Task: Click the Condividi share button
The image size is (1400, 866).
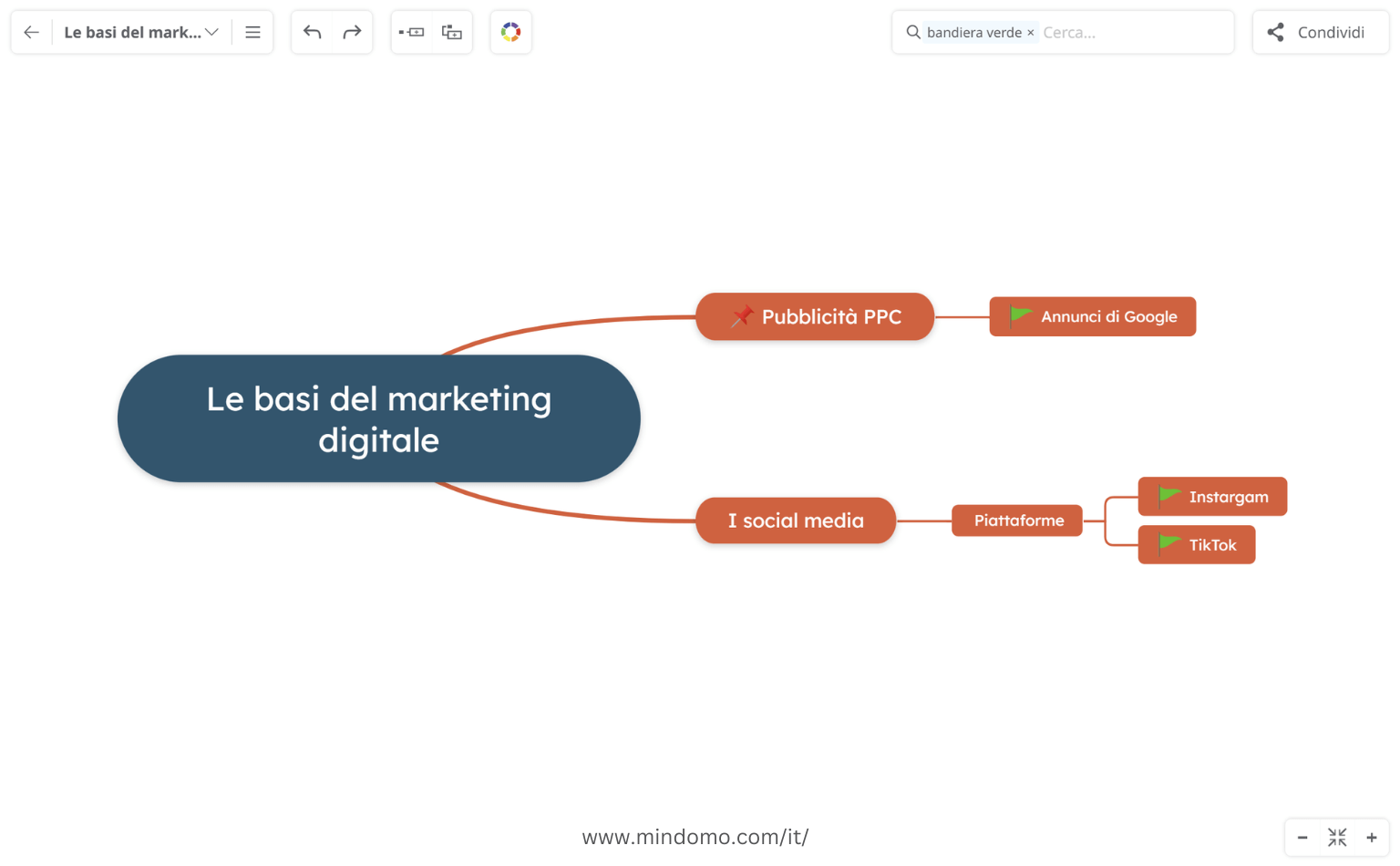Action: [x=1320, y=33]
